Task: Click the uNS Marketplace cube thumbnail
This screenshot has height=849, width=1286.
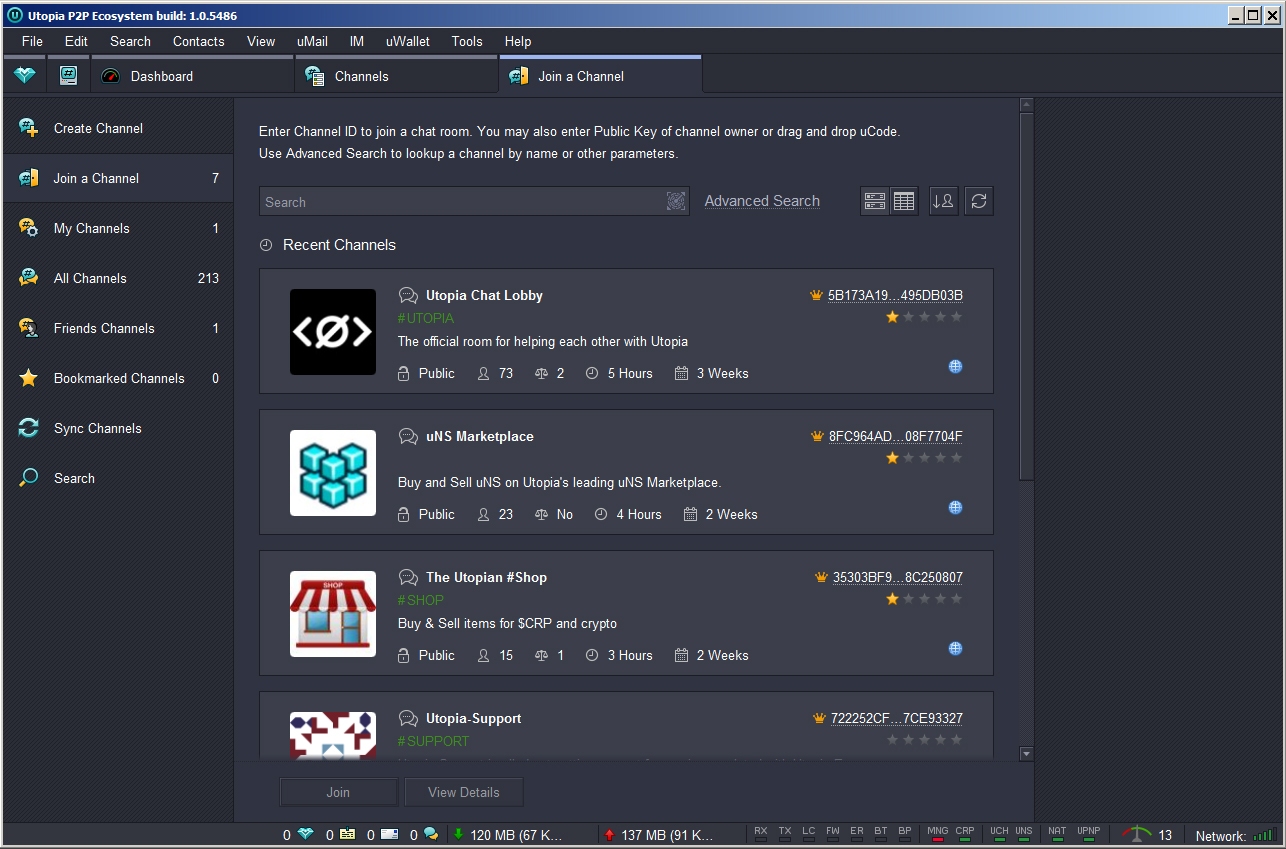Action: (x=333, y=473)
